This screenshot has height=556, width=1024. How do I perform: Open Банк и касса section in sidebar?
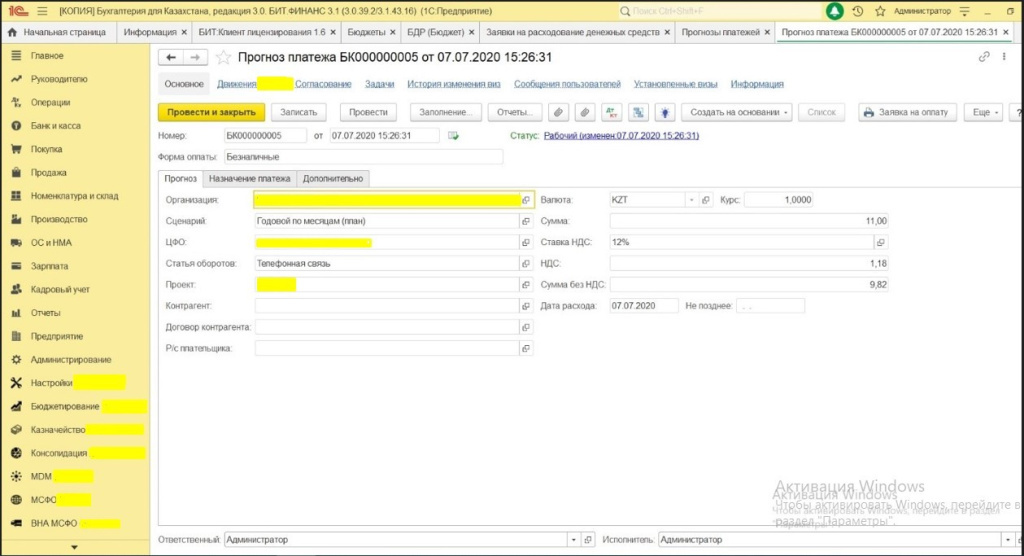tap(55, 126)
